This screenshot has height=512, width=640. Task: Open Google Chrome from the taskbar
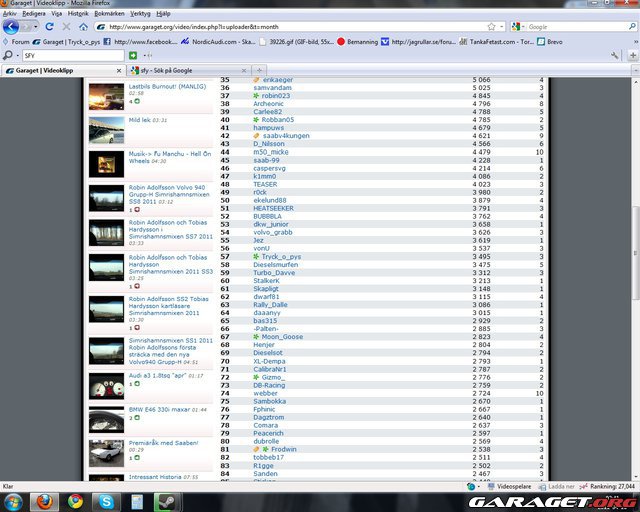tap(76, 501)
